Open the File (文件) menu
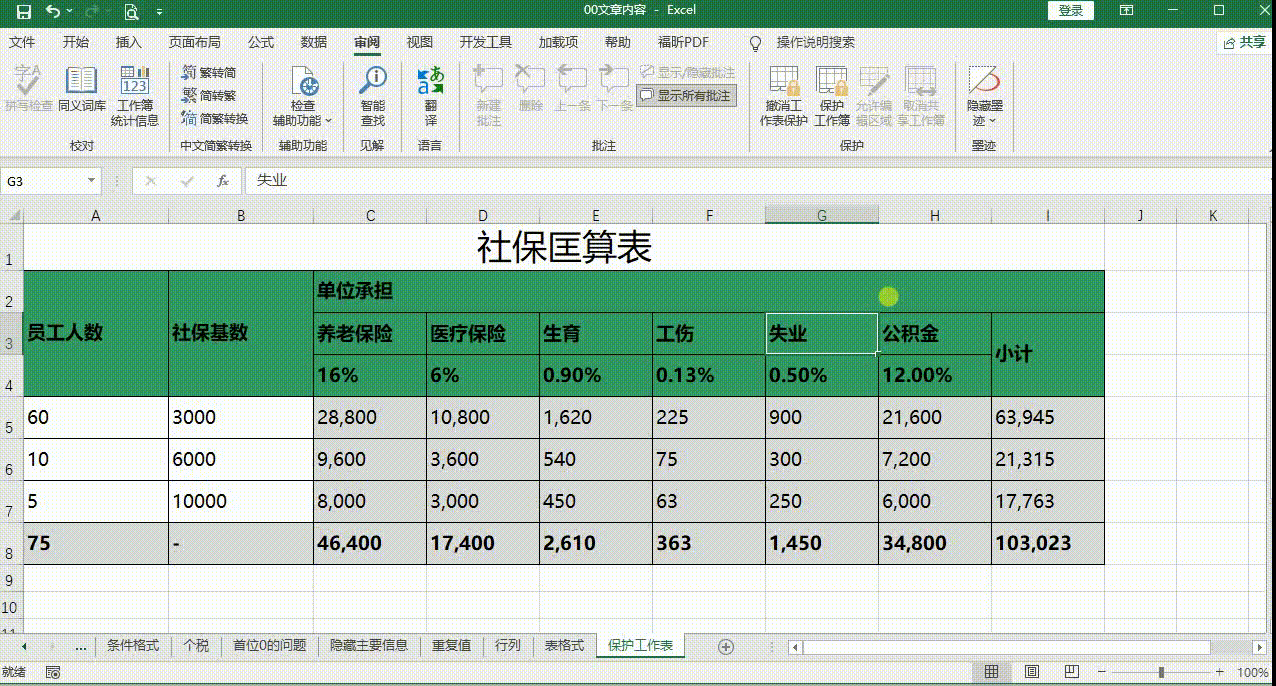This screenshot has height=686, width=1276. click(22, 43)
